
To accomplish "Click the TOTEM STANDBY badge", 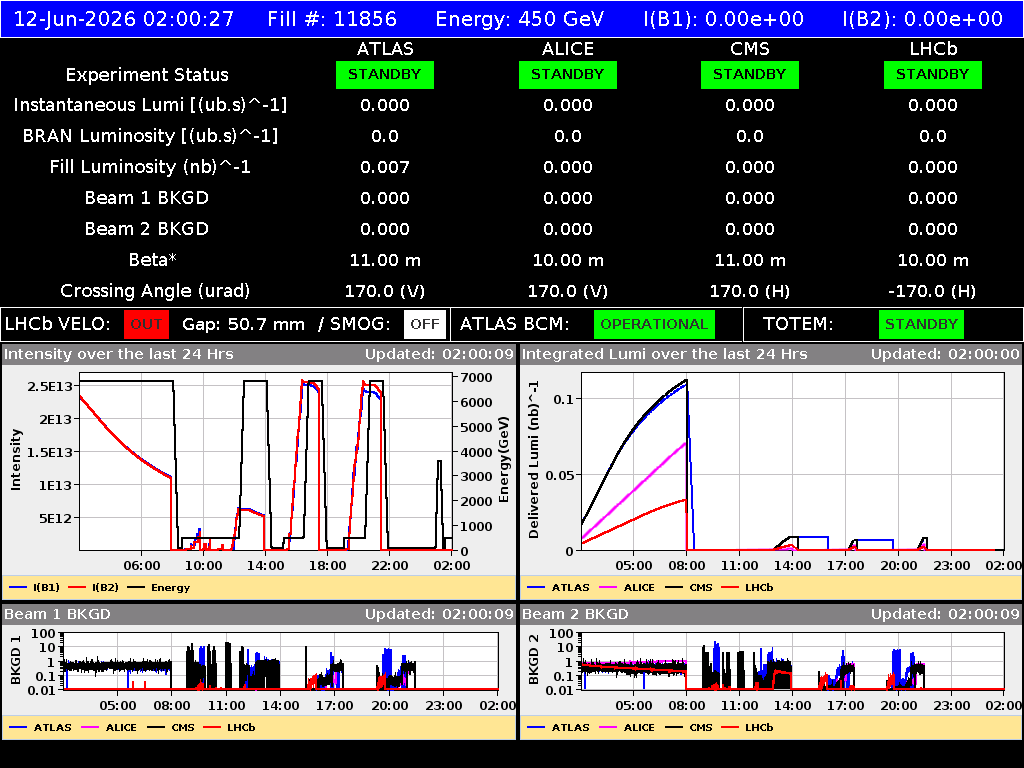I will point(921,324).
